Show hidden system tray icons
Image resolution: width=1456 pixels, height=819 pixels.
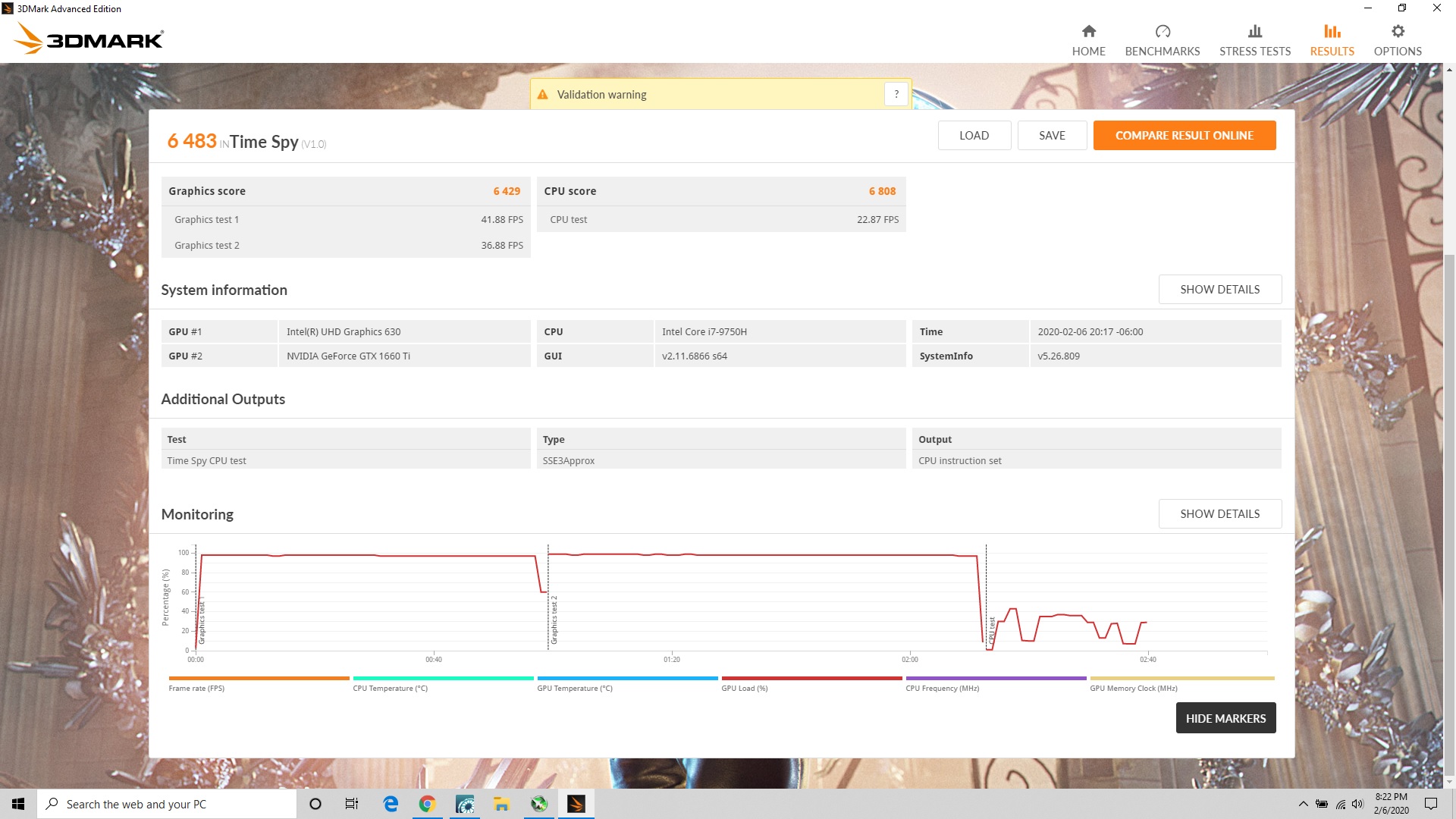click(x=1303, y=804)
